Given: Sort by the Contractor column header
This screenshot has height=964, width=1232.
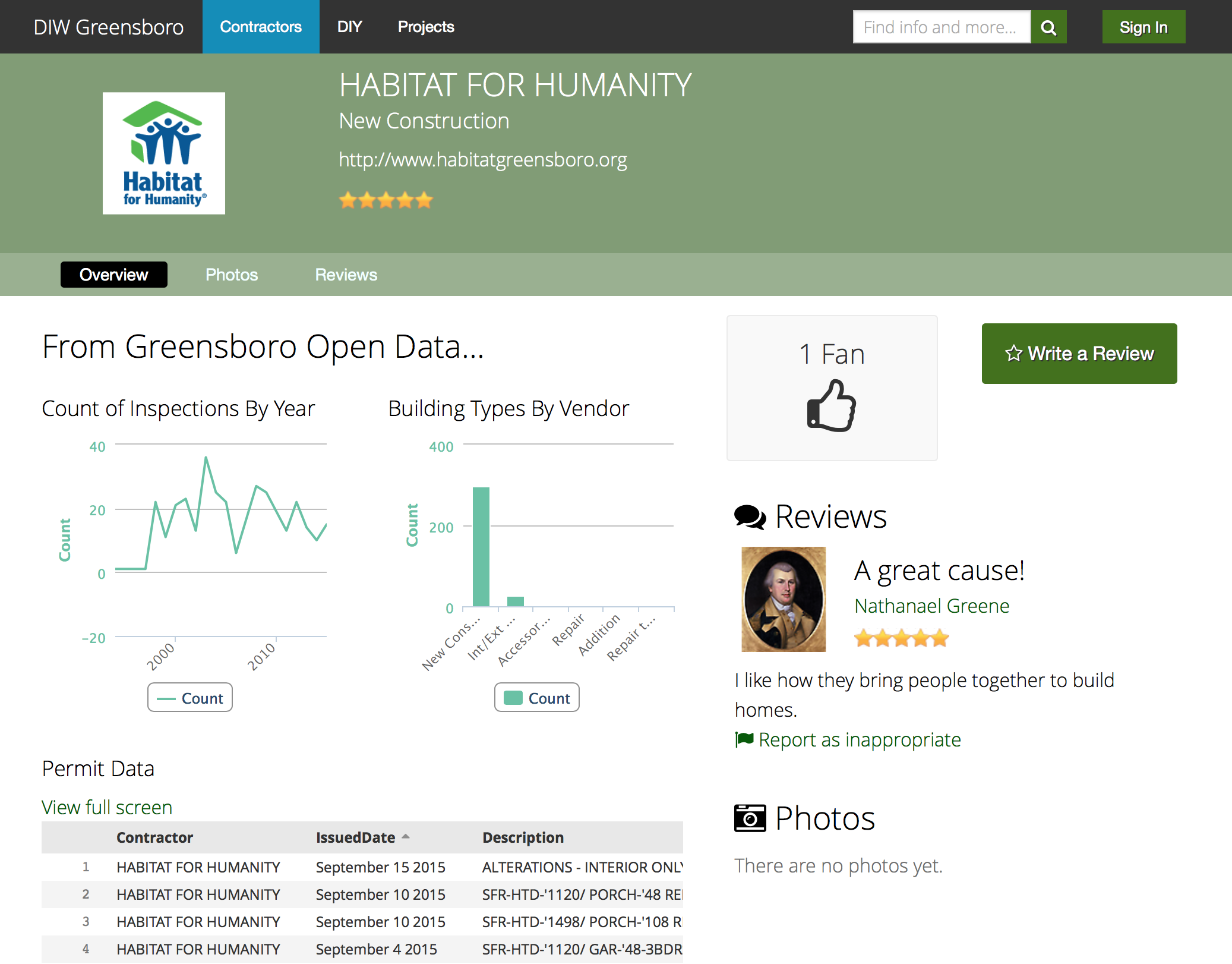Looking at the screenshot, I should click(154, 837).
